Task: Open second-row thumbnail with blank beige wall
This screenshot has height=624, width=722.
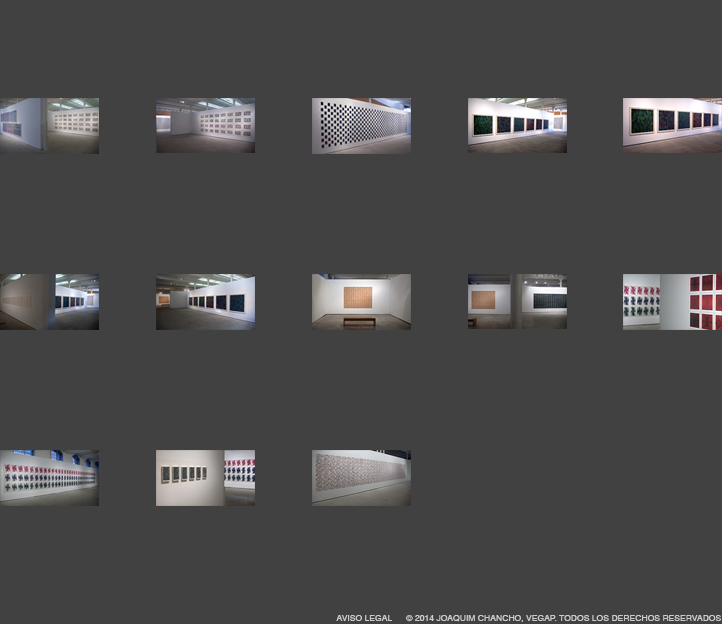Action: 49,302
